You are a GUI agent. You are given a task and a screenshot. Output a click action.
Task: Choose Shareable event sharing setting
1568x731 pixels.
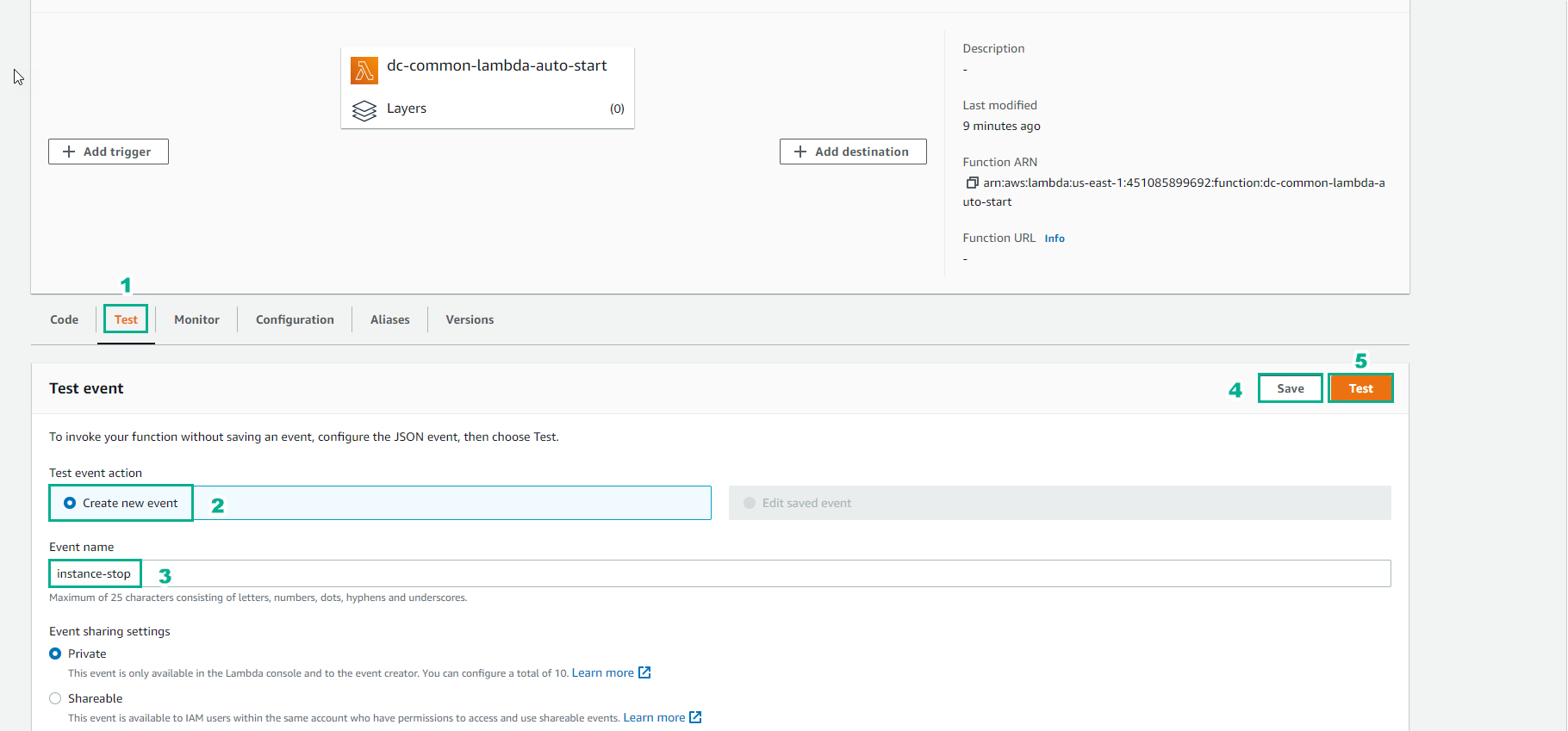point(55,698)
